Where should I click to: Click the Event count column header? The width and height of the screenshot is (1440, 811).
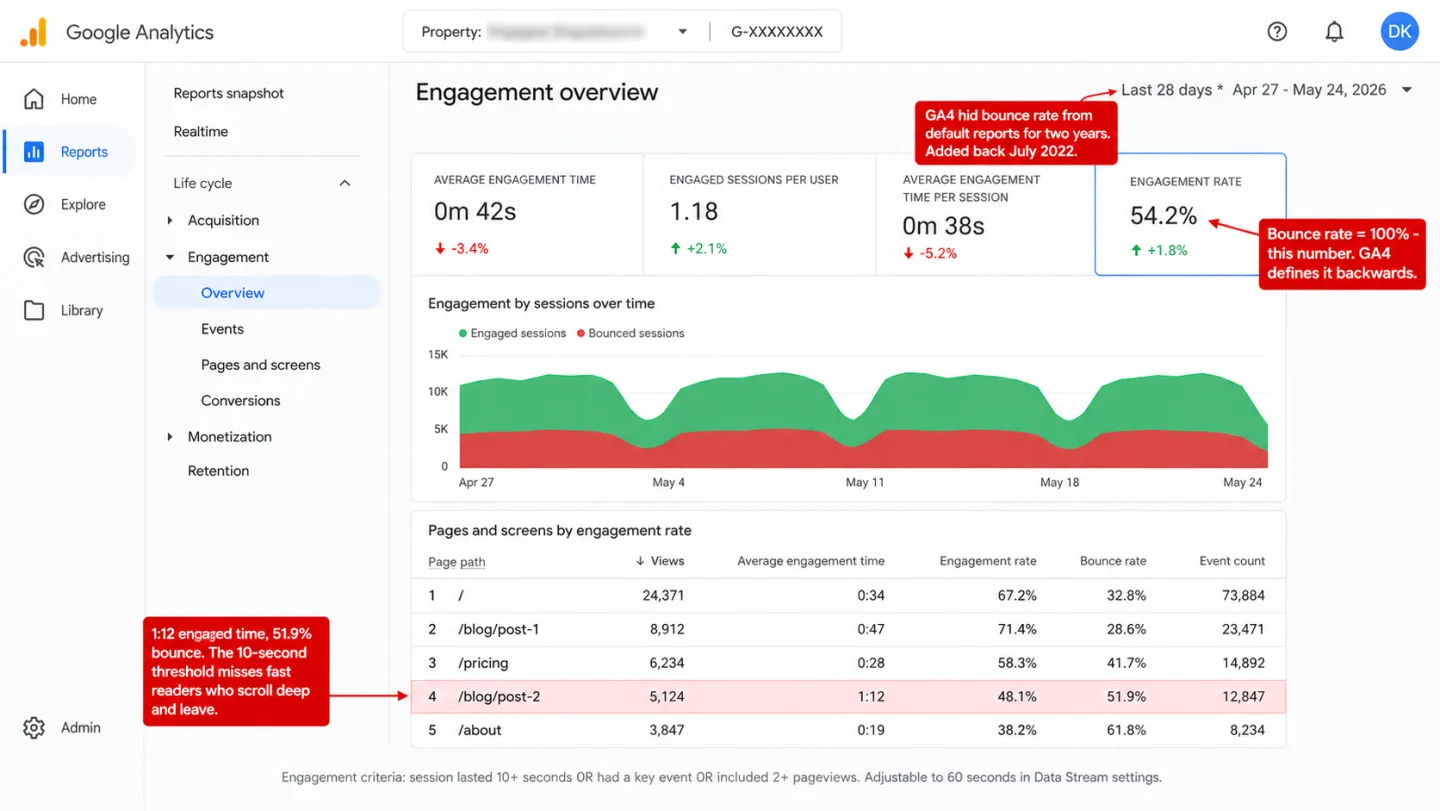click(x=1232, y=561)
